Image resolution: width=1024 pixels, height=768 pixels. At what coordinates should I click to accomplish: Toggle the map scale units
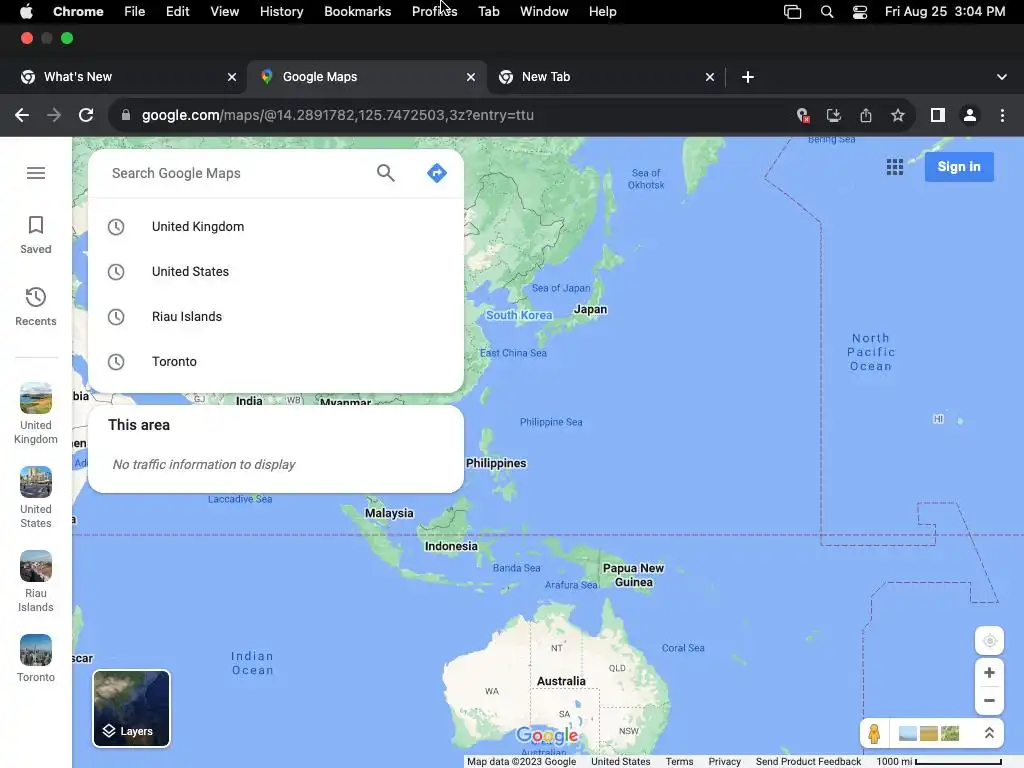[938, 761]
